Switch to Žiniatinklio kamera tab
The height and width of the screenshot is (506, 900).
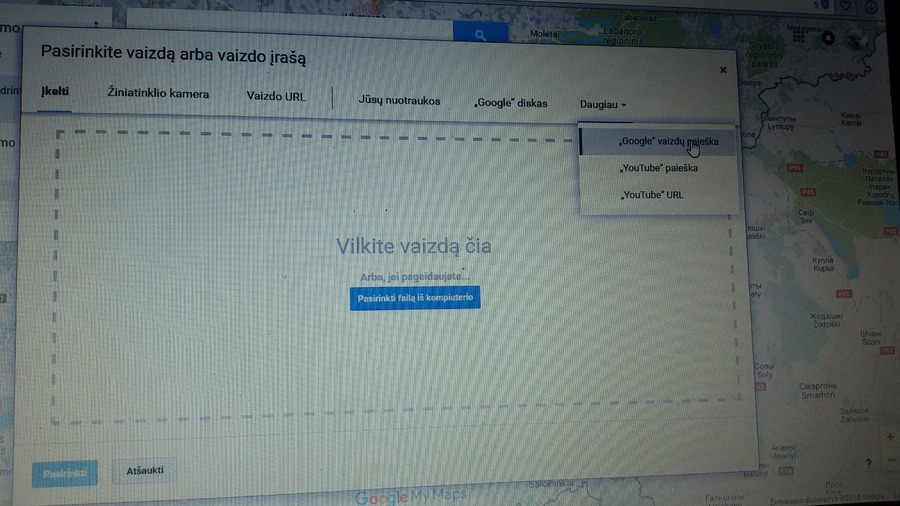click(158, 94)
